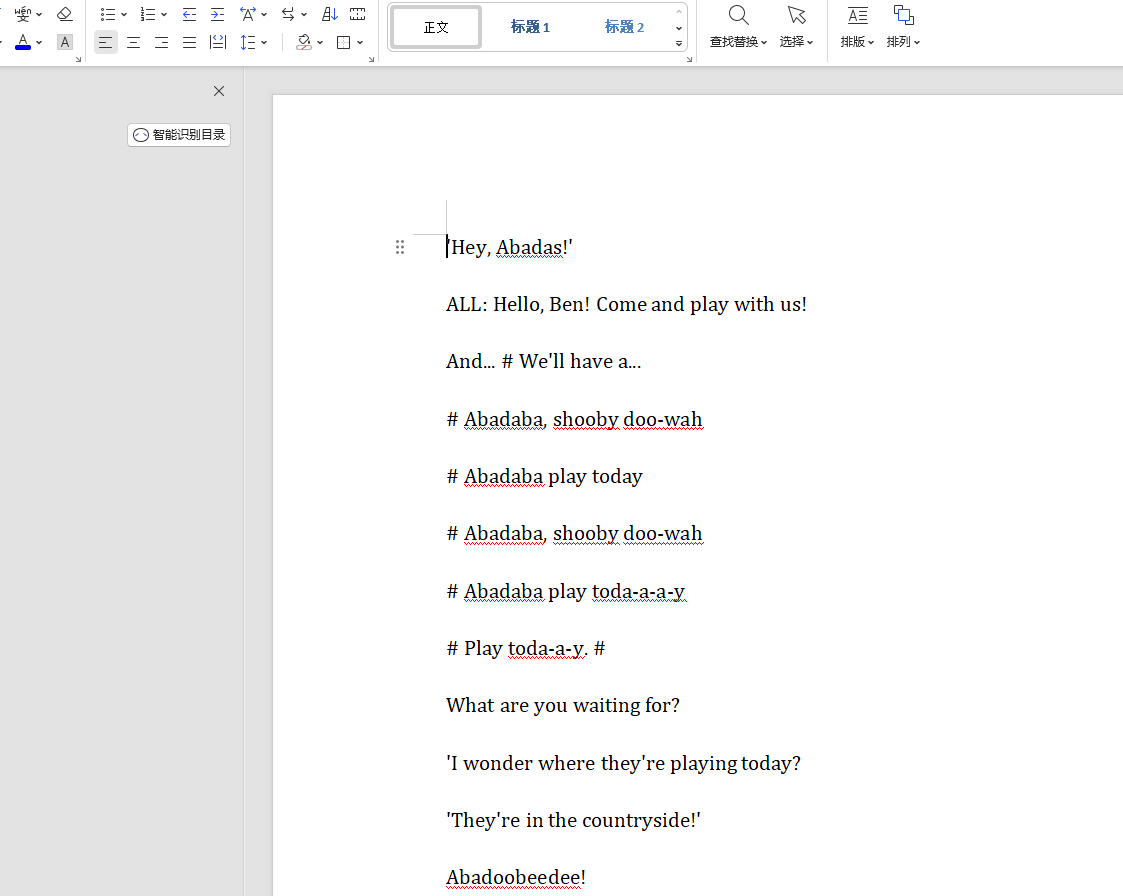Open the paragraph dialog launcher arrow
This screenshot has height=896, width=1123.
[371, 59]
